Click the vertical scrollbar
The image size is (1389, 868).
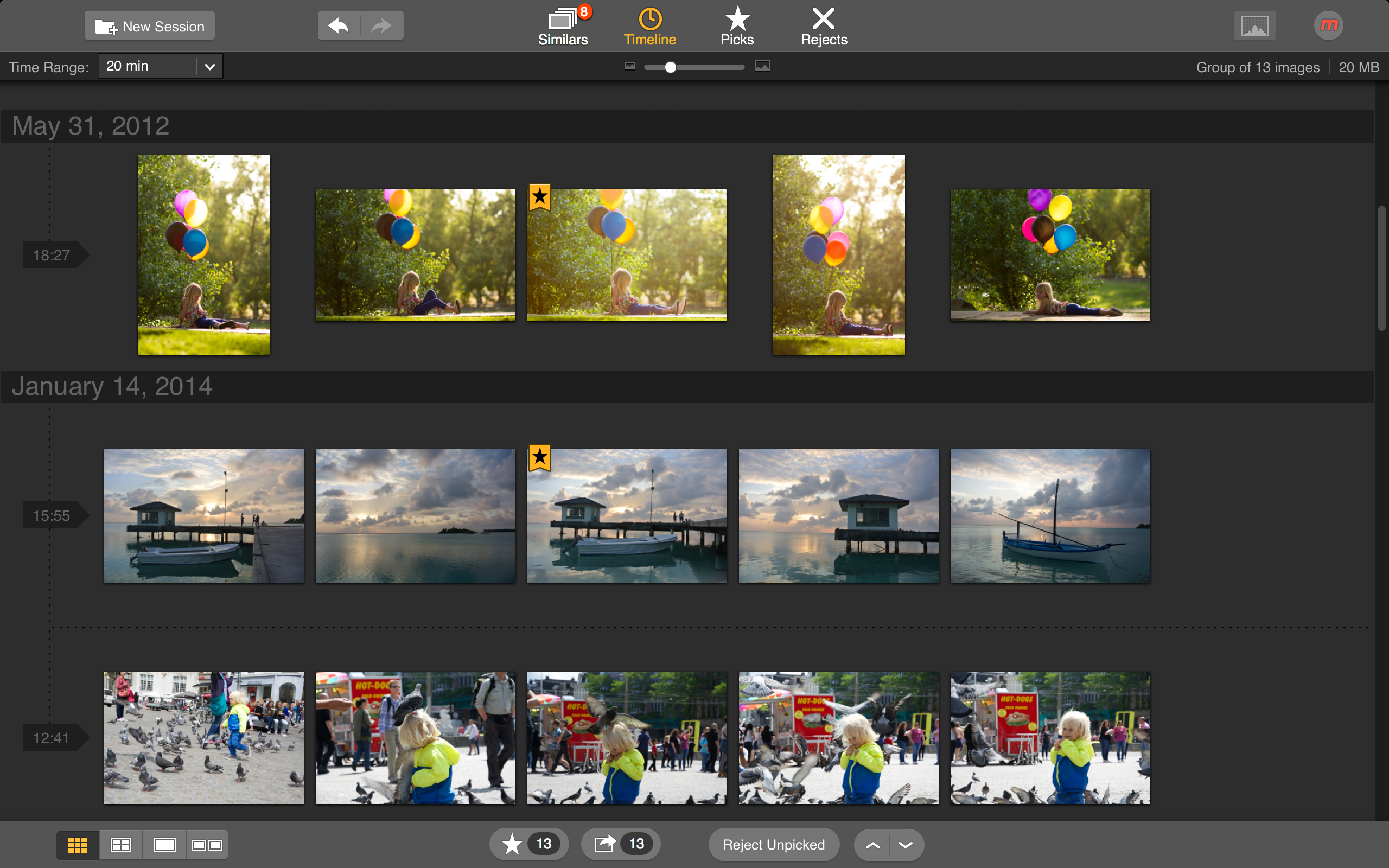(x=1382, y=267)
